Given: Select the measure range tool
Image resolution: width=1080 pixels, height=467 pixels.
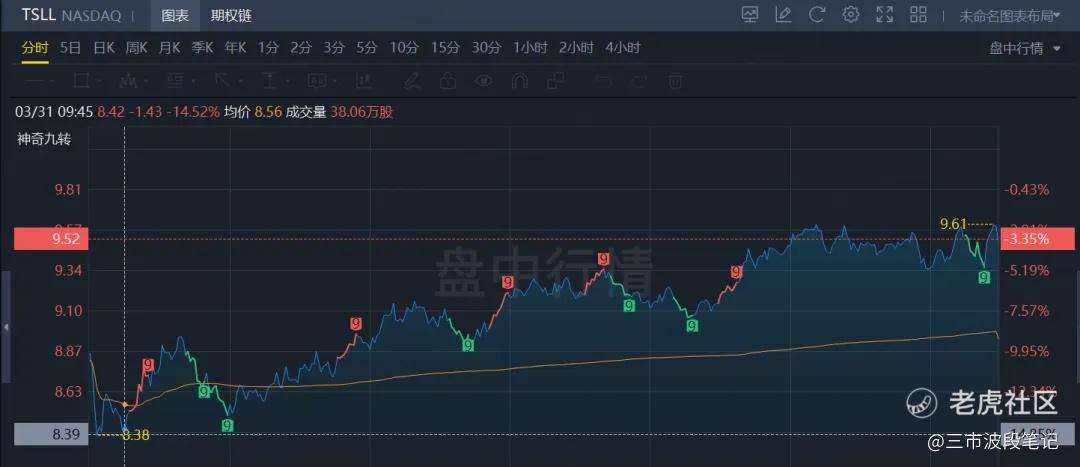Looking at the screenshot, I should tap(364, 81).
